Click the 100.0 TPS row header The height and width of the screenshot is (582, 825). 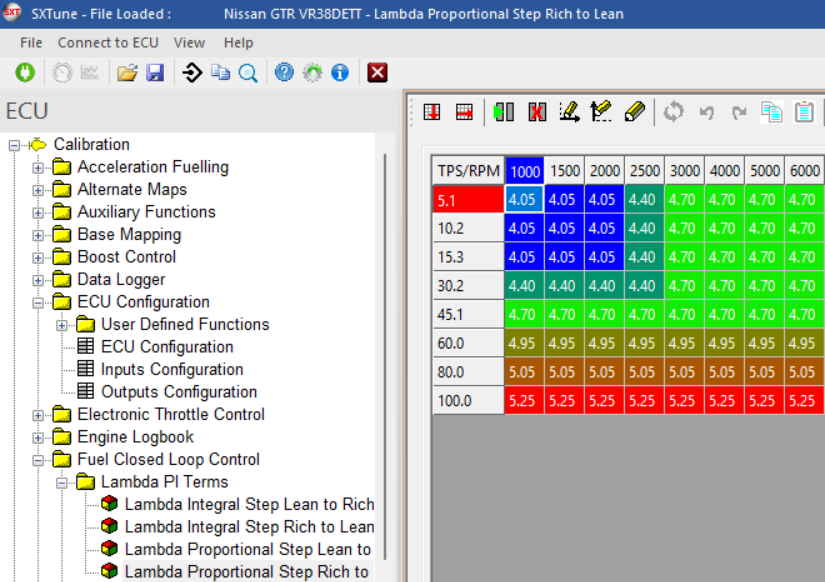(x=468, y=400)
